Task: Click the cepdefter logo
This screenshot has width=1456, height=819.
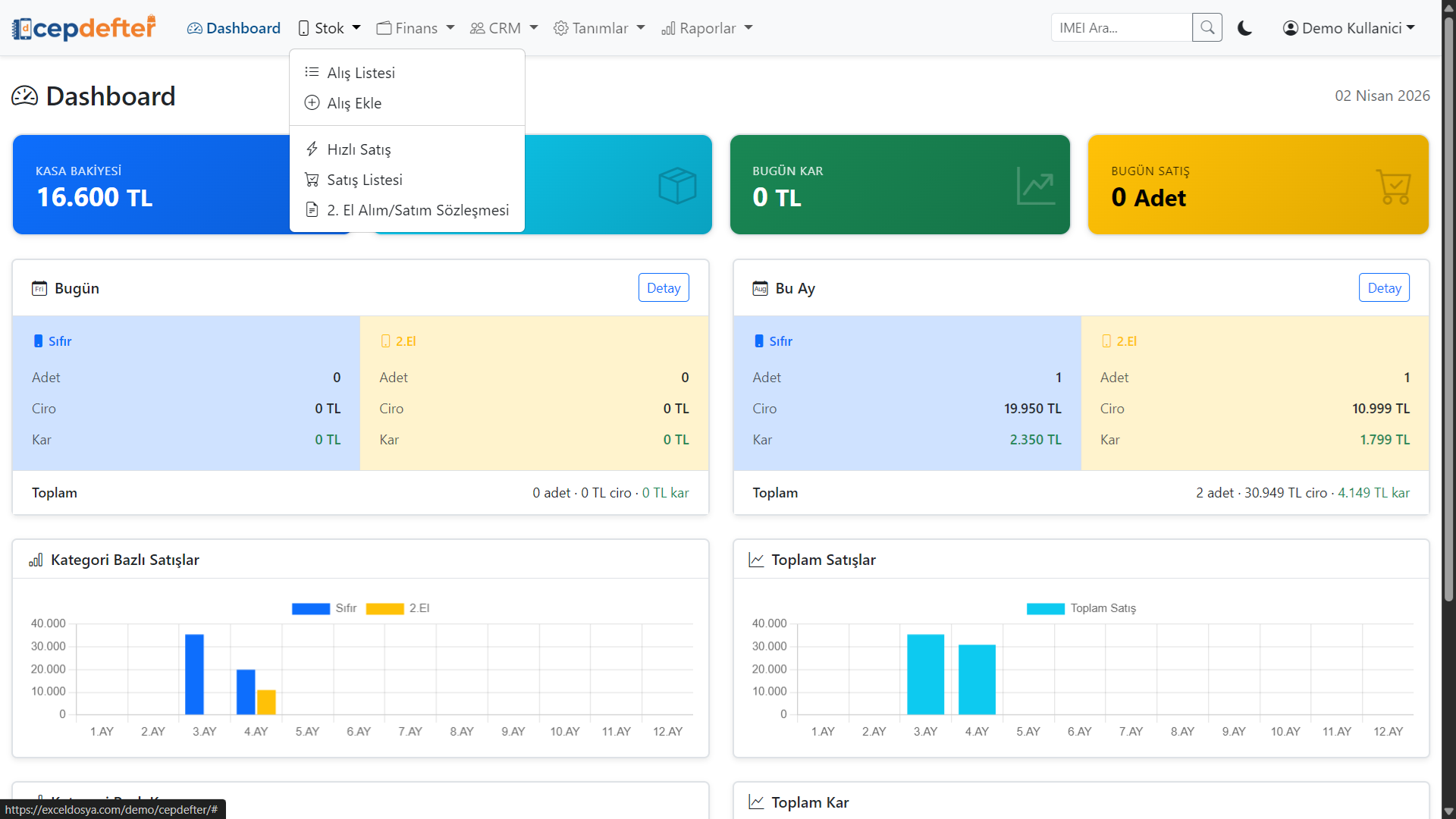Action: tap(84, 28)
